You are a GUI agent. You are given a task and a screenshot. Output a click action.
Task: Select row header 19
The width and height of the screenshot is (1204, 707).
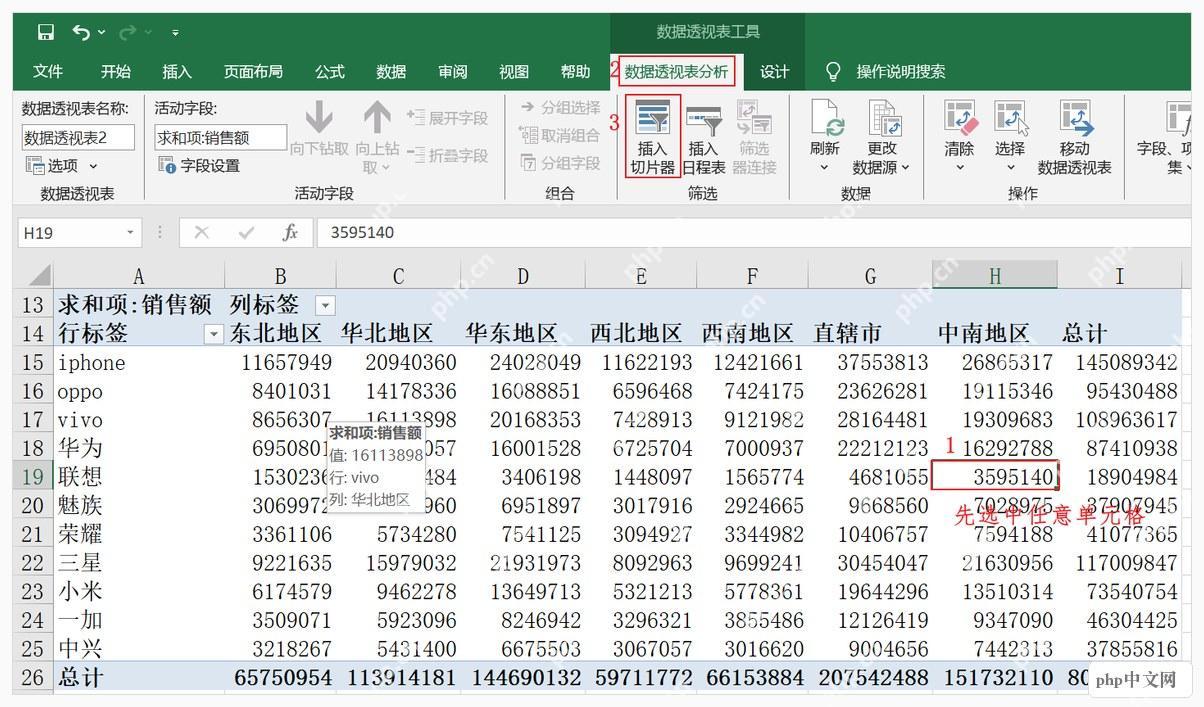coord(33,476)
